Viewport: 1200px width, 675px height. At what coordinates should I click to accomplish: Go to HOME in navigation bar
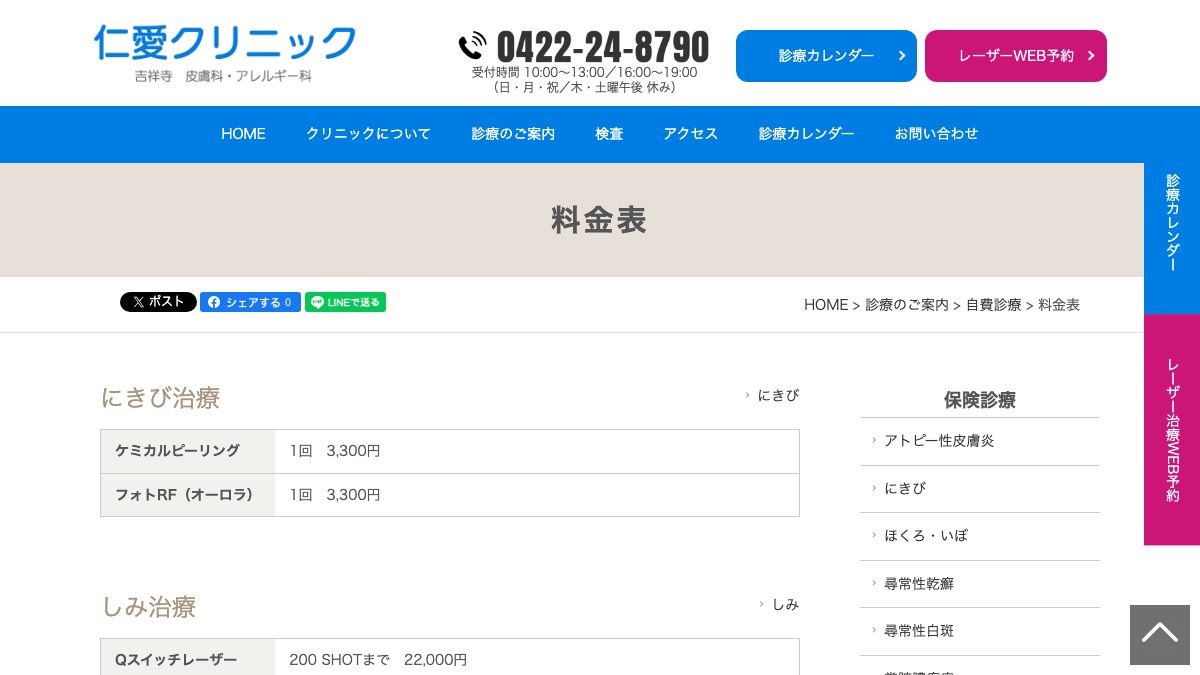coord(243,134)
